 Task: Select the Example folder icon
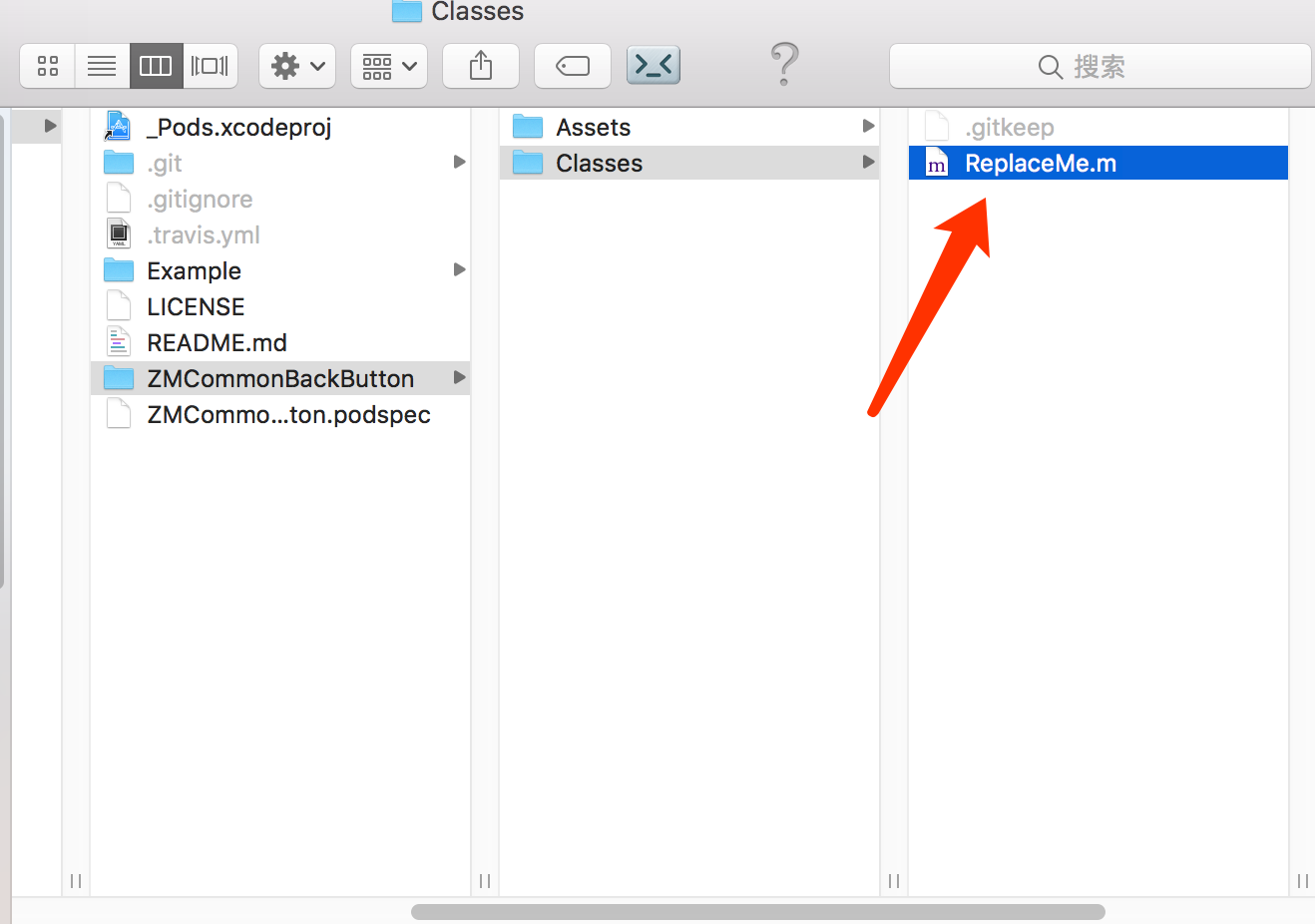119,269
